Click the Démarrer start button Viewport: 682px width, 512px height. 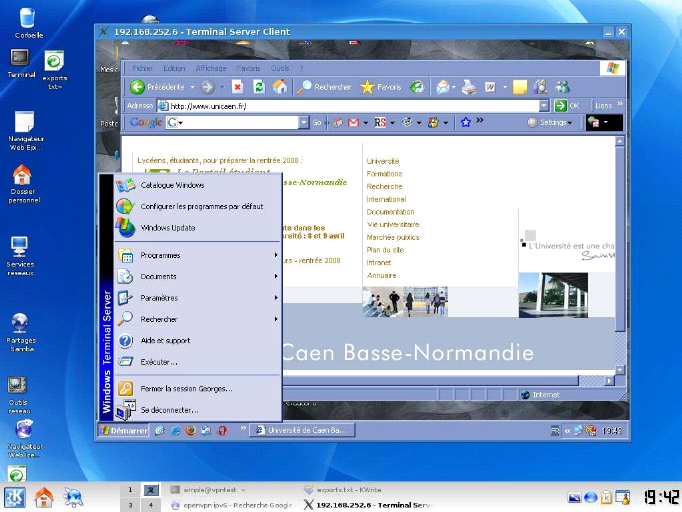tap(123, 430)
